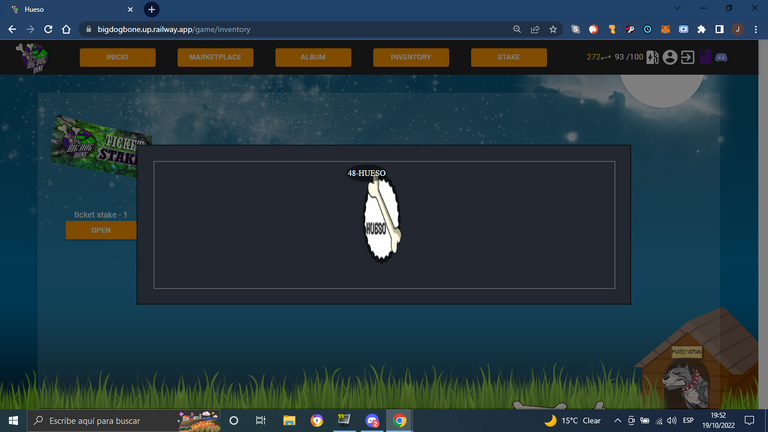The width and height of the screenshot is (768, 432).
Task: Open the Windows Start menu
Action: pyautogui.click(x=13, y=421)
